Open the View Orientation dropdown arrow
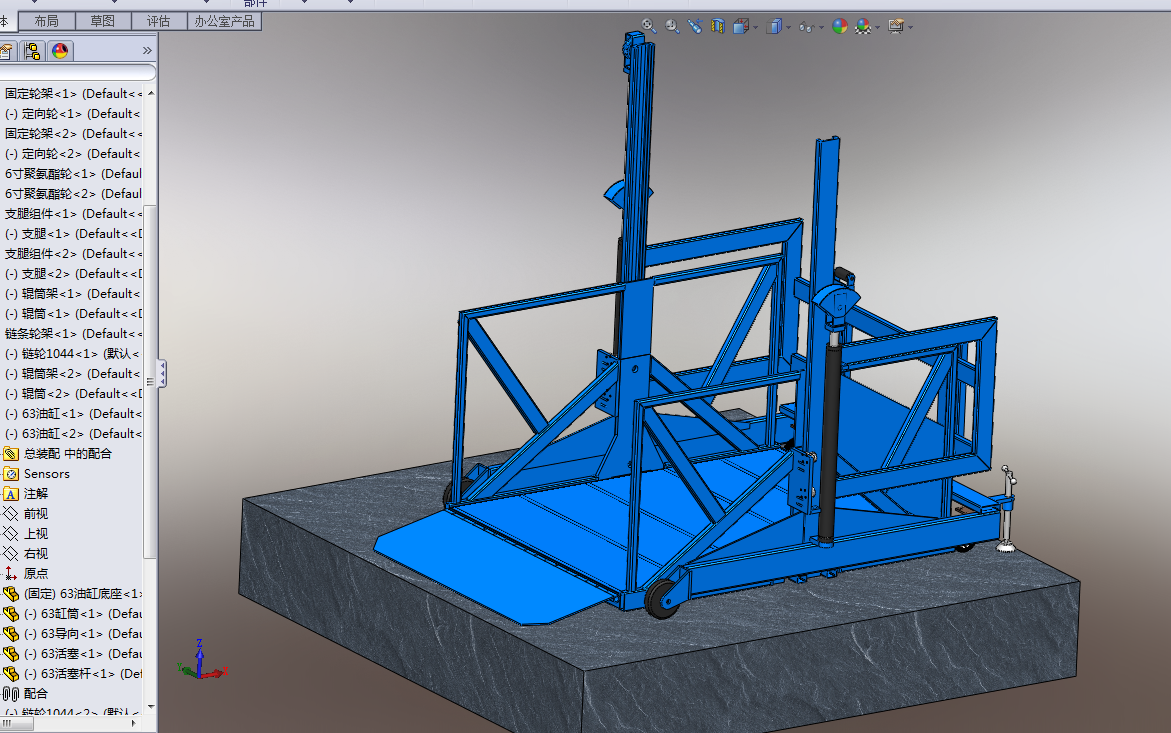Viewport: 1171px width, 733px height. [x=756, y=28]
